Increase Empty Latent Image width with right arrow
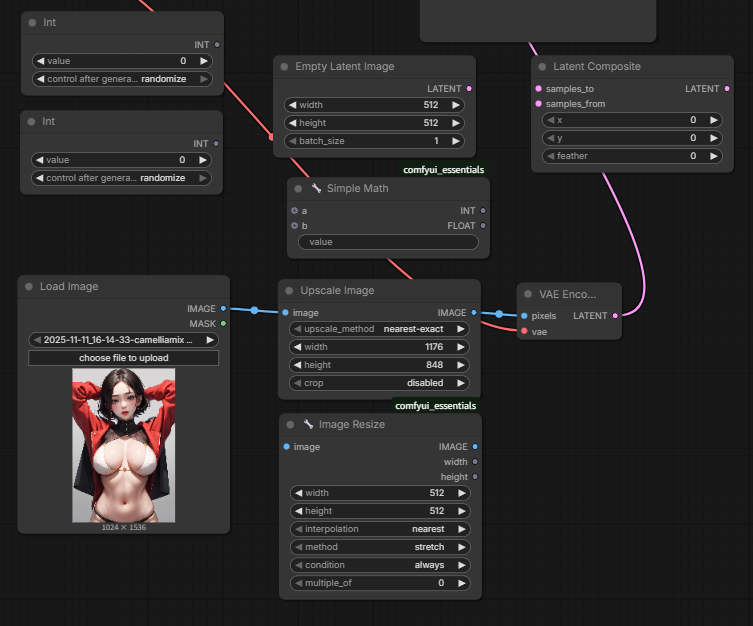The width and height of the screenshot is (753, 626). pos(456,105)
